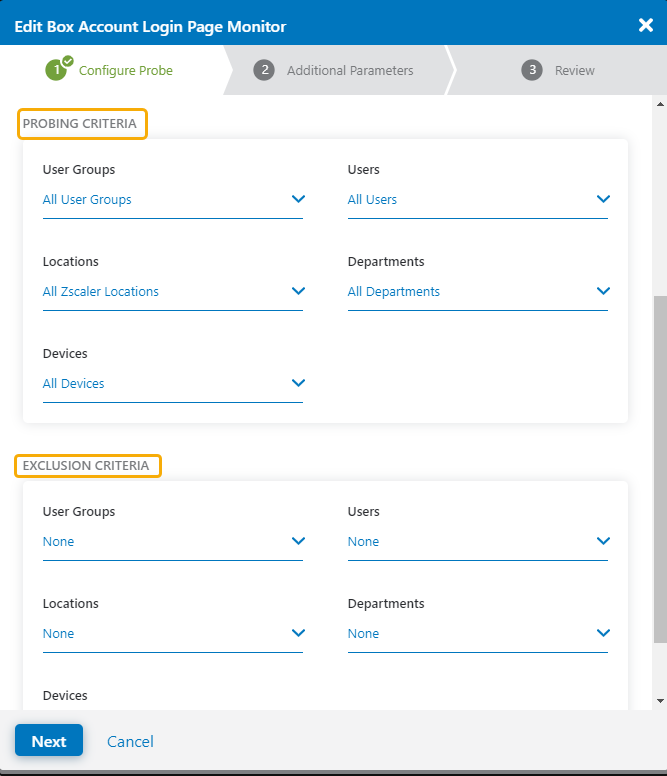
Task: Click chevron for Exclusion Criteria User Groups
Action: click(x=298, y=541)
